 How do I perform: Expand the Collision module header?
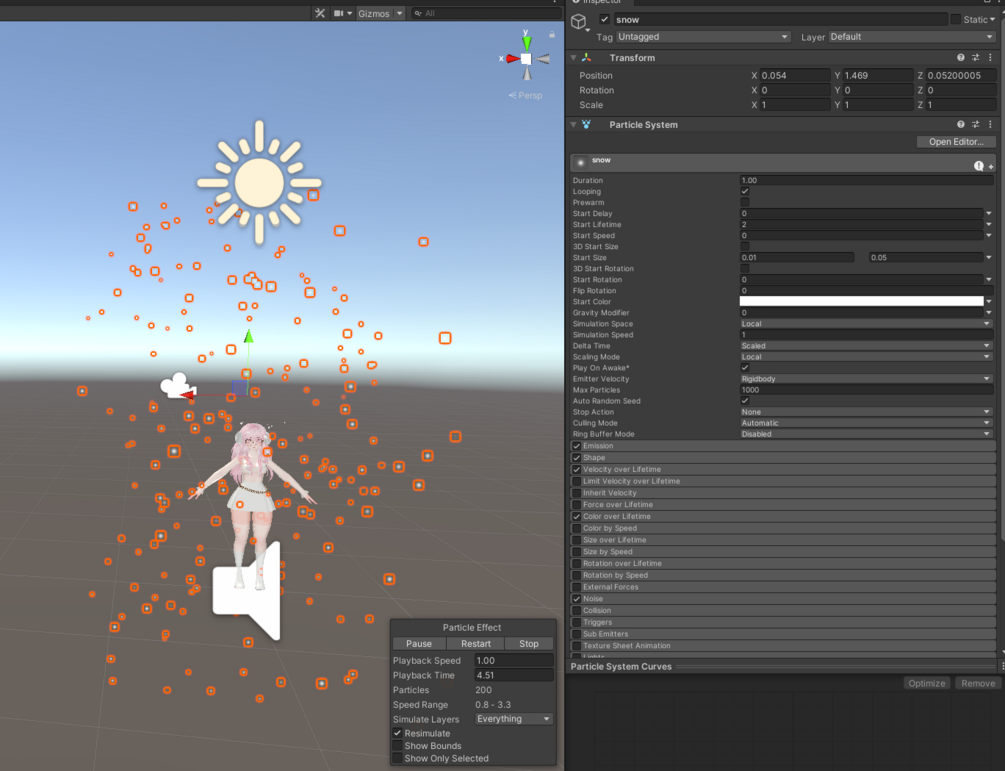783,610
